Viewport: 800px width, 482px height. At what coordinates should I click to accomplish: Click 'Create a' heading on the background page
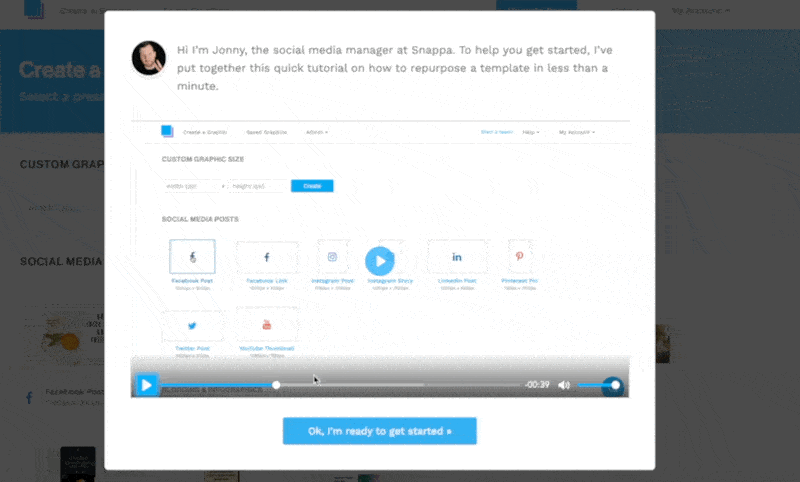tap(60, 70)
